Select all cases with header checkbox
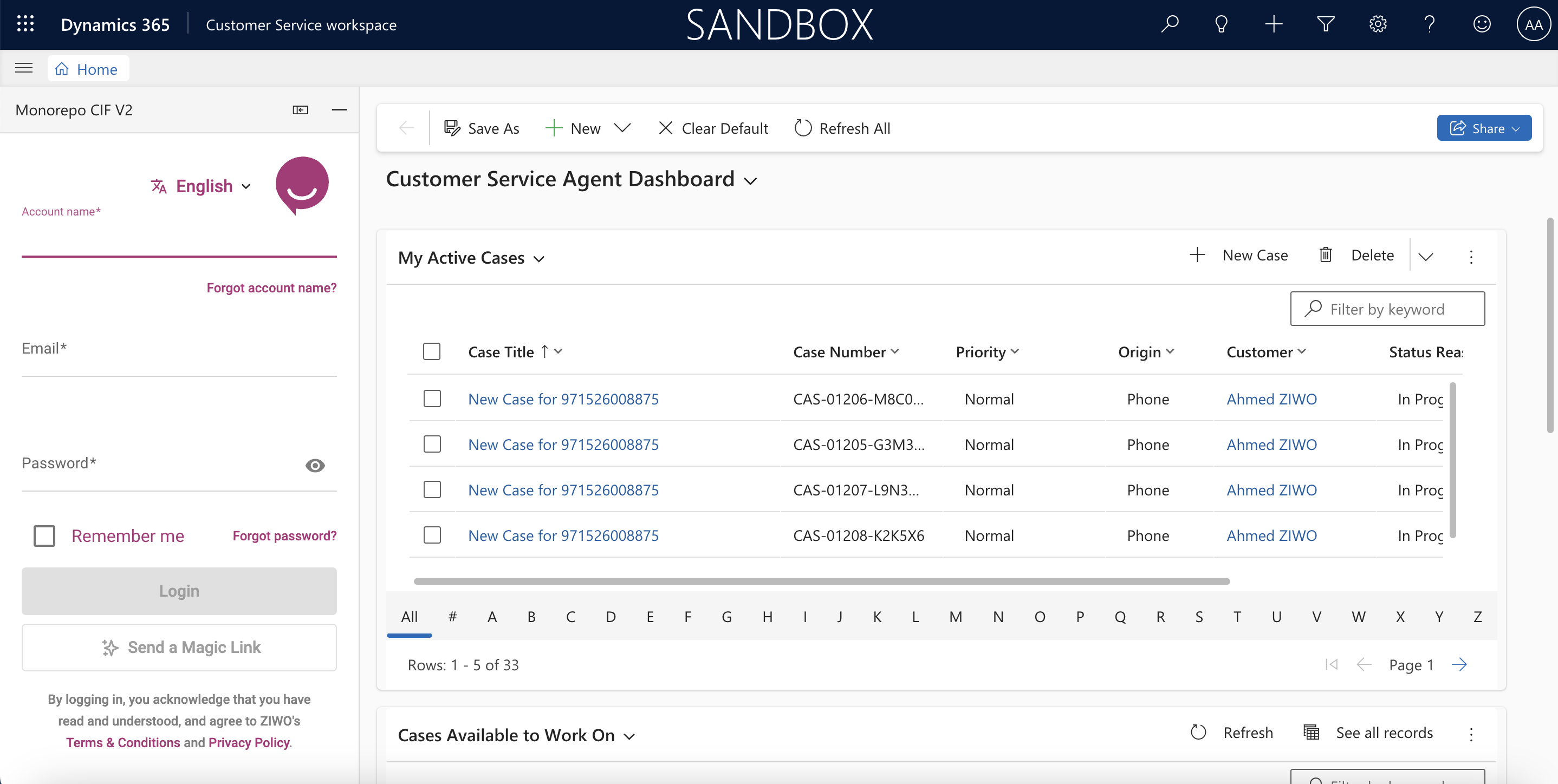Image resolution: width=1558 pixels, height=784 pixels. click(x=432, y=351)
